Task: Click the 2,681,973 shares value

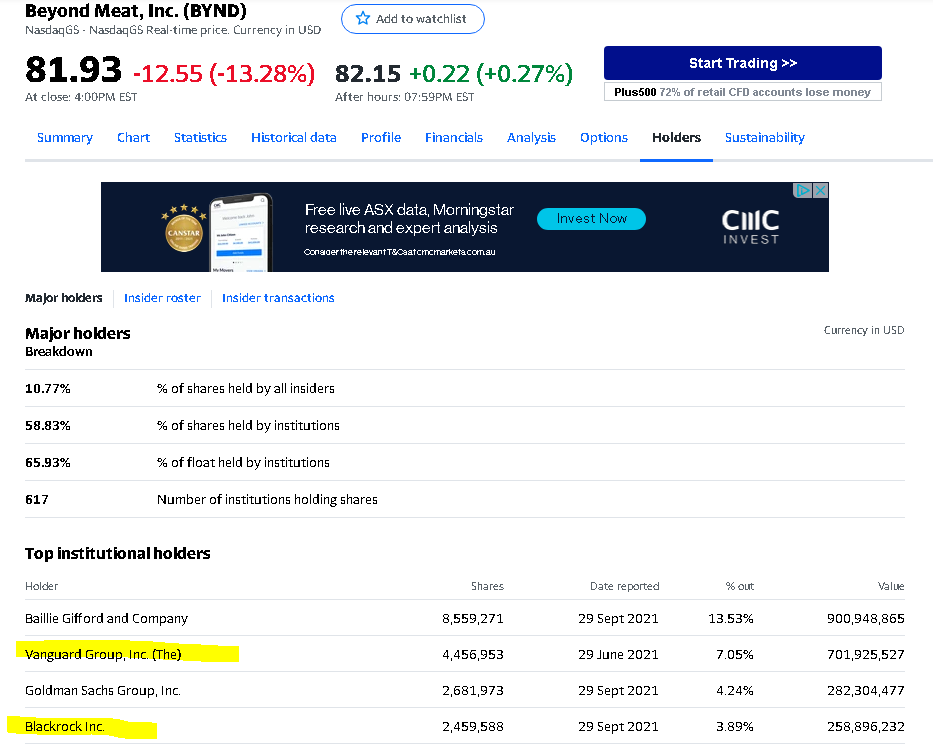Action: click(473, 691)
